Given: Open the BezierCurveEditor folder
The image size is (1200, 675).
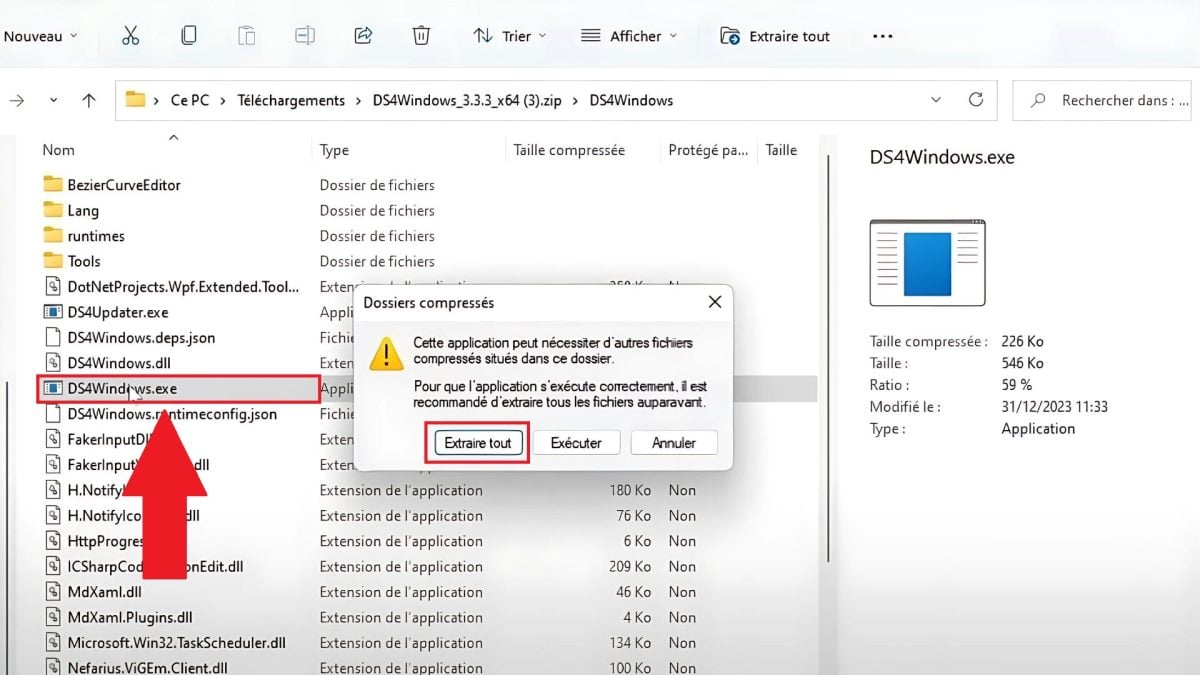Looking at the screenshot, I should coord(123,185).
